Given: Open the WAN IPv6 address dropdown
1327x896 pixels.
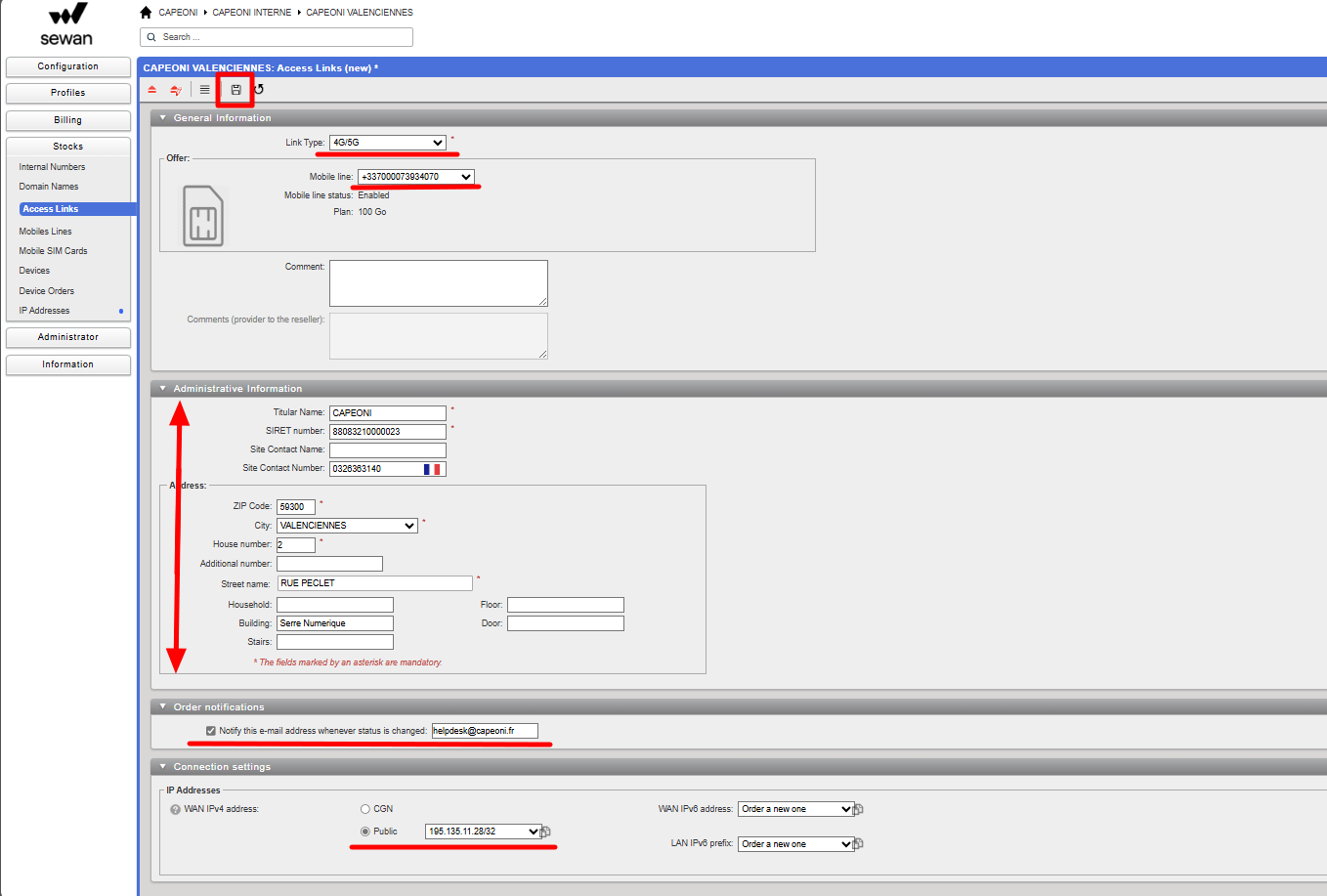Looking at the screenshot, I should pos(796,809).
